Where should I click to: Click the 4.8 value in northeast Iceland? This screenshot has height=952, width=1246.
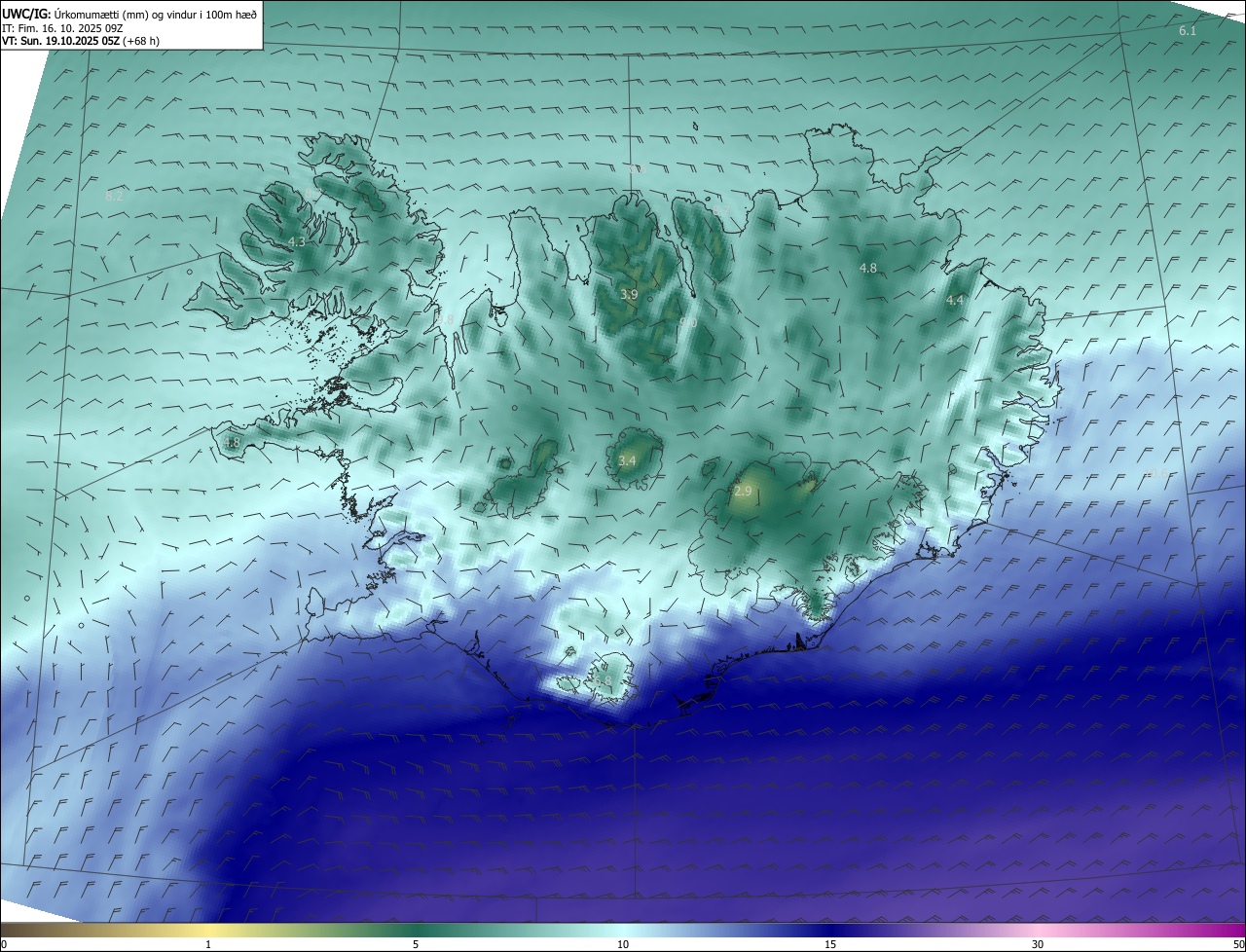[x=868, y=268]
